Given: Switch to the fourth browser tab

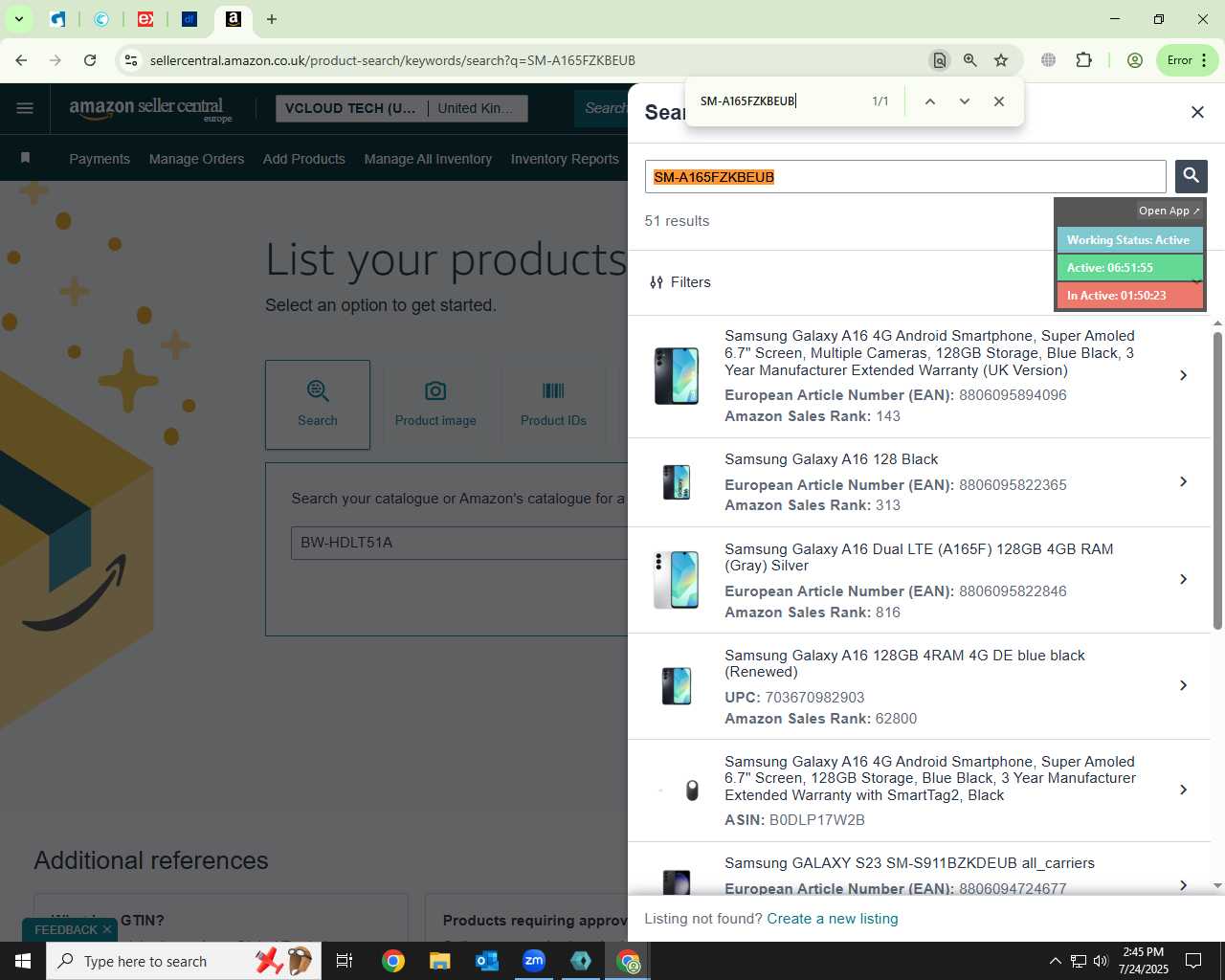Looking at the screenshot, I should (189, 19).
